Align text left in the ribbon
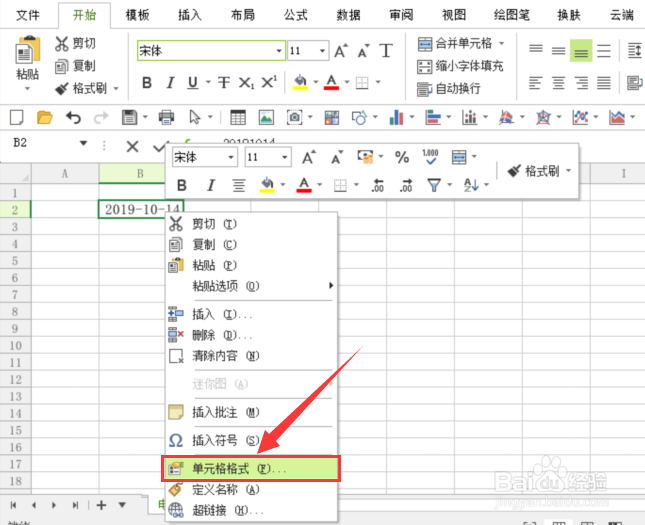 coord(535,83)
